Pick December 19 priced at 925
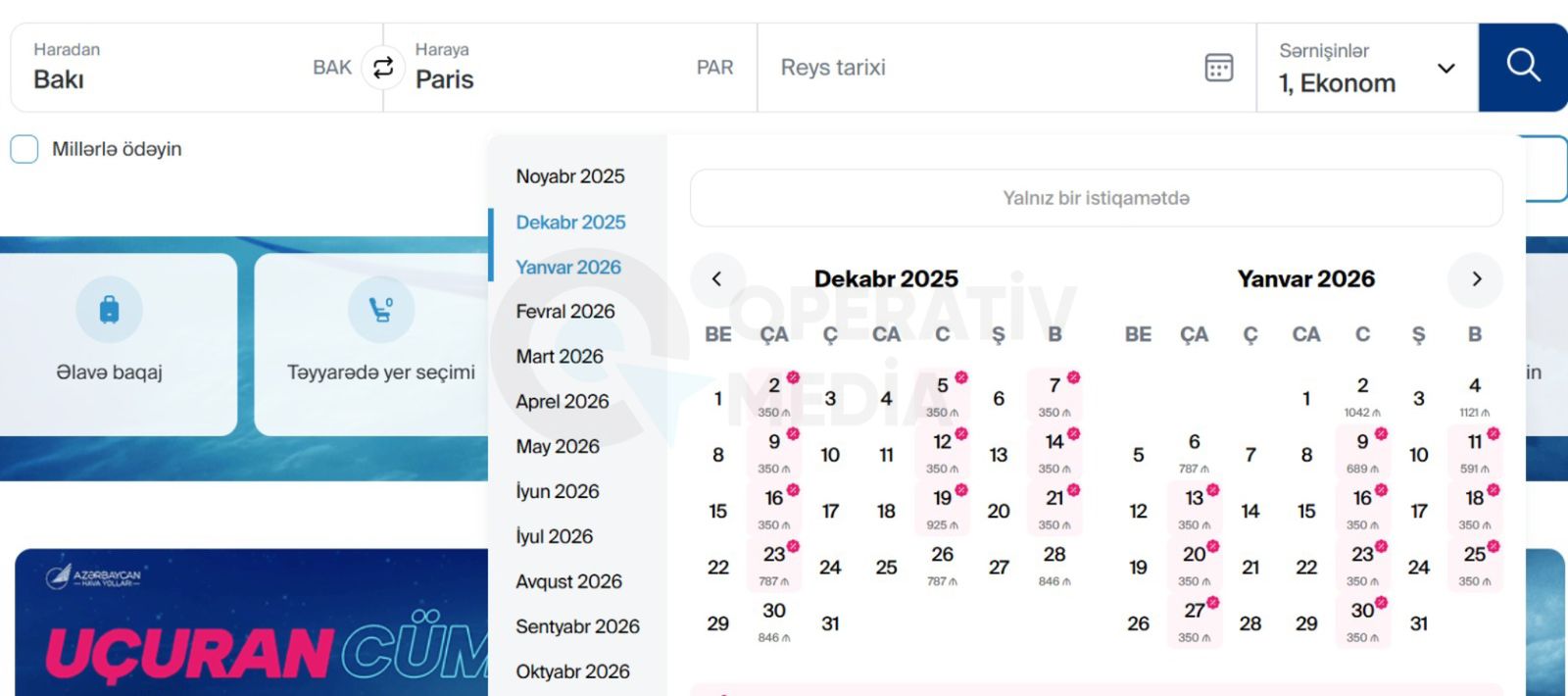Image resolution: width=1568 pixels, height=696 pixels. click(x=943, y=509)
